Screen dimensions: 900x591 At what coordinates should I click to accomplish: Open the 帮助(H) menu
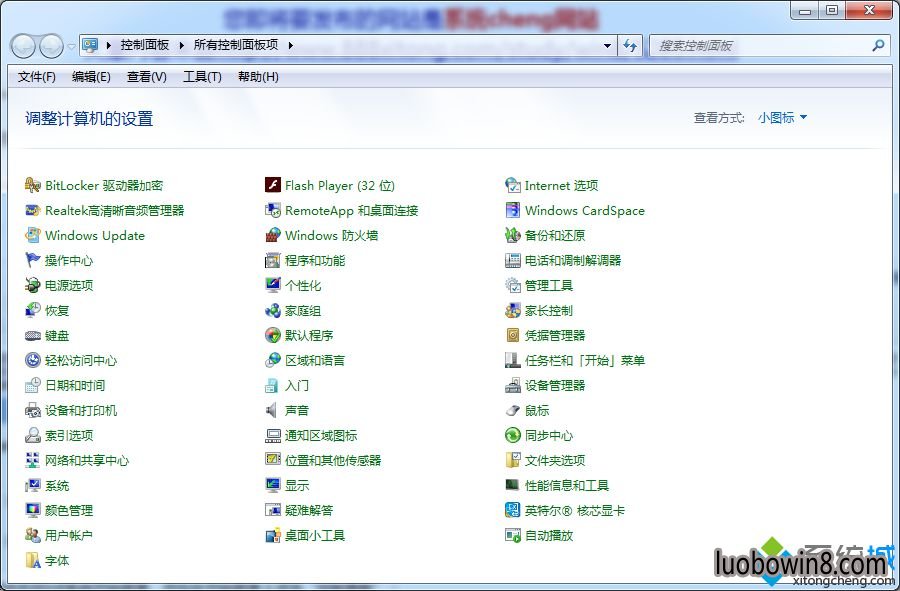pyautogui.click(x=258, y=77)
